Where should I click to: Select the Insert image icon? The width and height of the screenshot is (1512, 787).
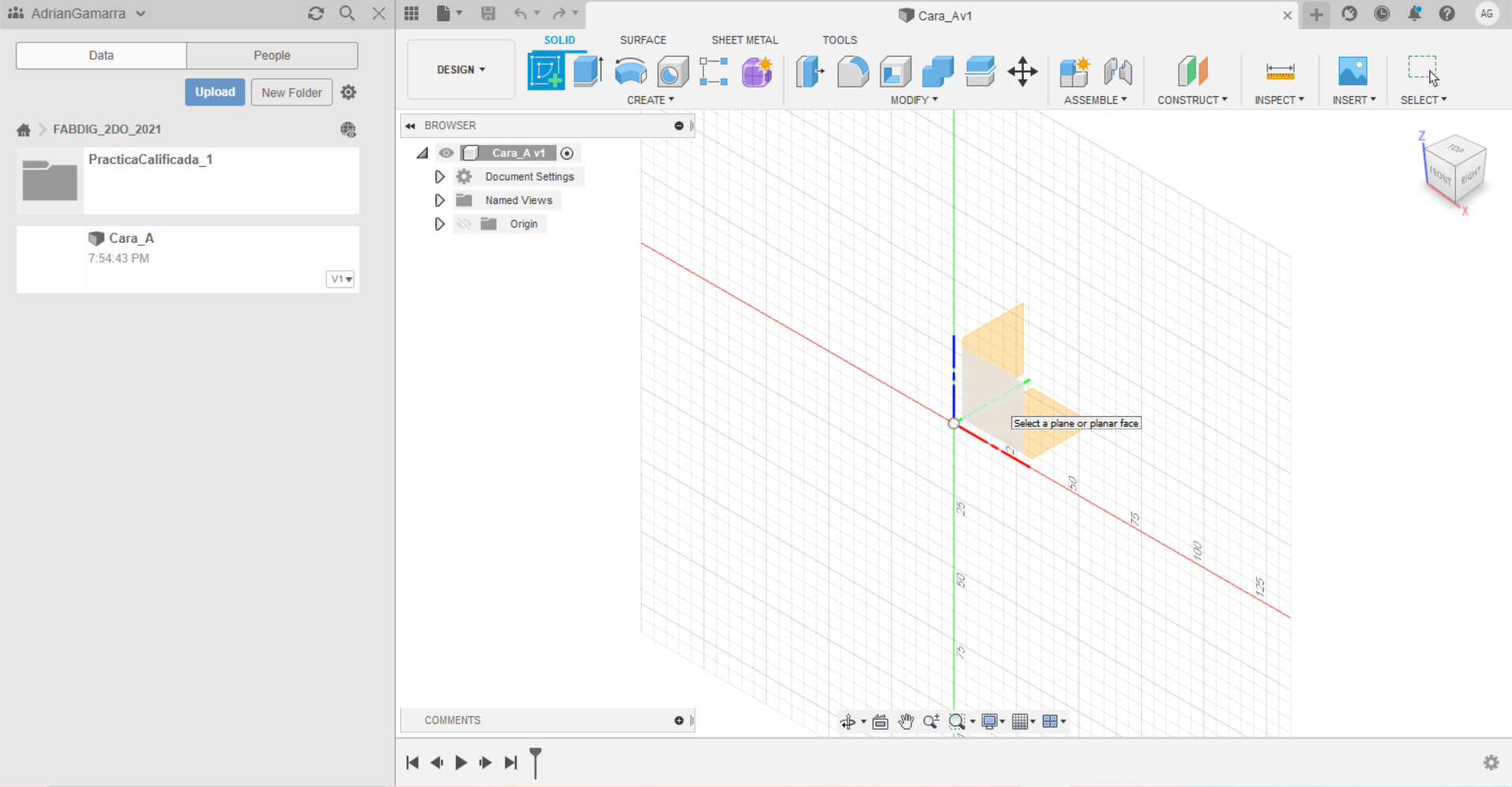1353,71
